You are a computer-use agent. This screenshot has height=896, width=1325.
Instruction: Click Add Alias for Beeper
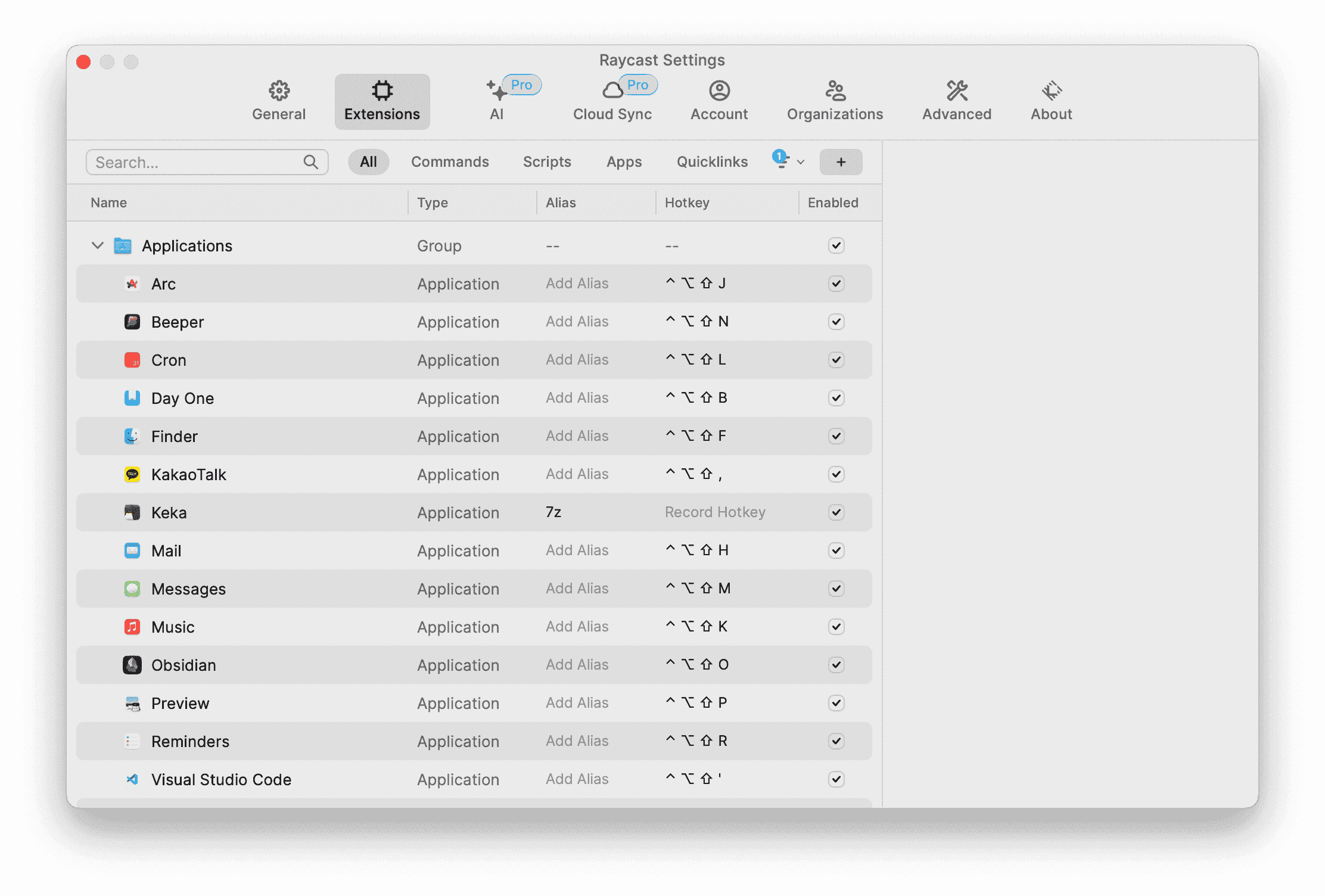coord(577,322)
